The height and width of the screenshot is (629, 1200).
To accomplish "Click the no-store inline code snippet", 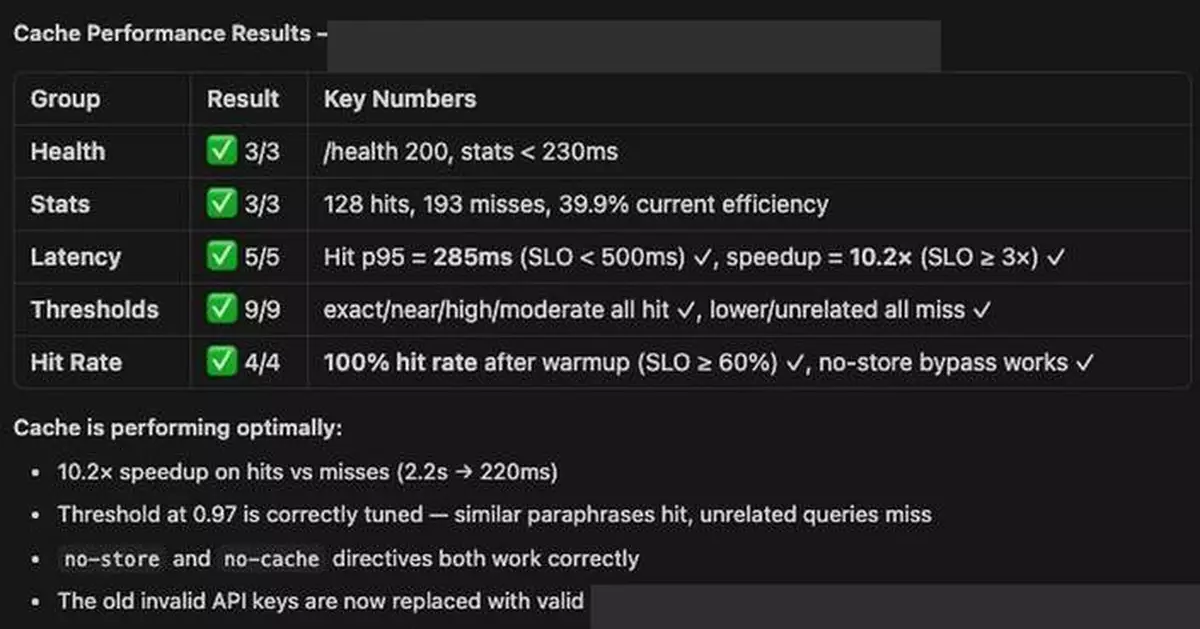I will [x=111, y=559].
